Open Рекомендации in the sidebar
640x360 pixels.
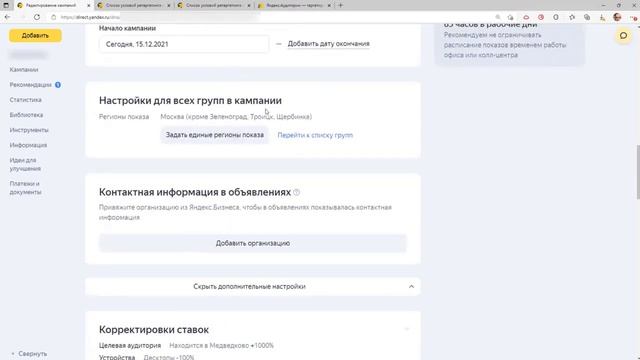(31, 85)
